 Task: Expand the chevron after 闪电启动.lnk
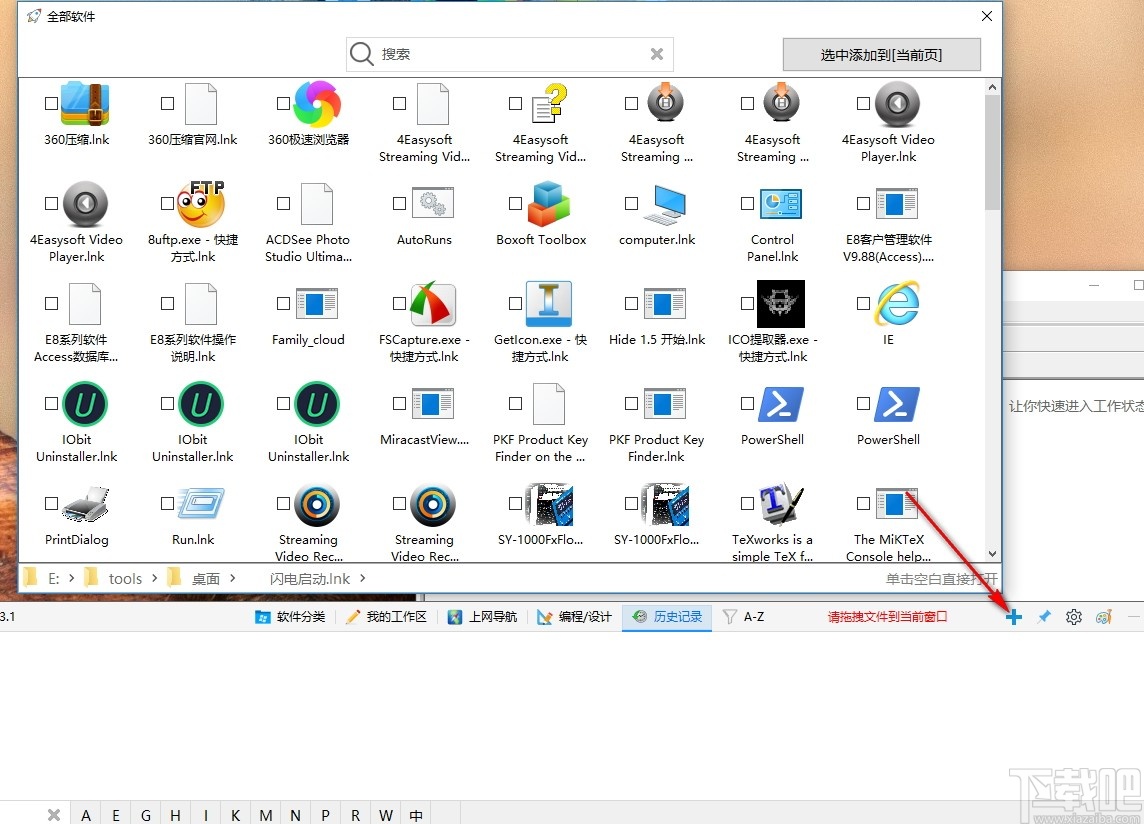363,578
